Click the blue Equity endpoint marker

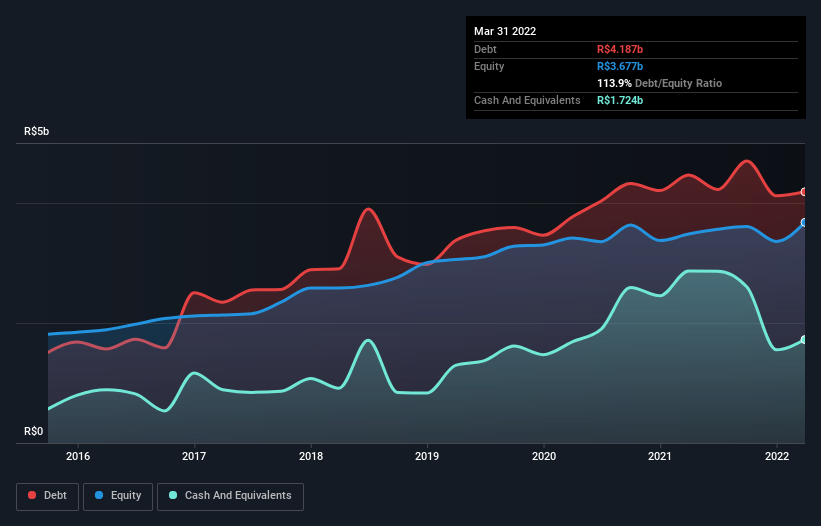pyautogui.click(x=804, y=222)
